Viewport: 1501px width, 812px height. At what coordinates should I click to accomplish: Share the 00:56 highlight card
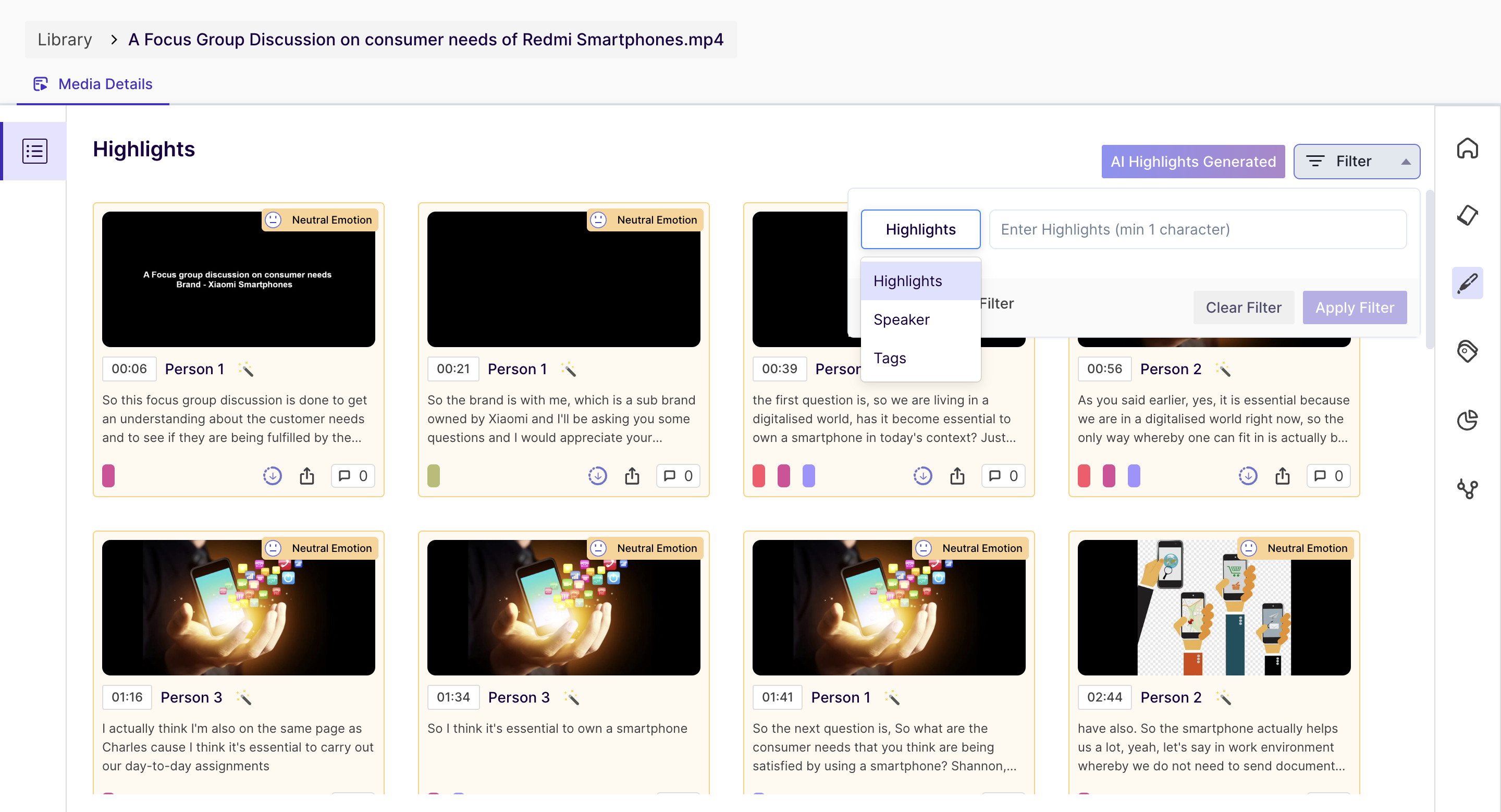pyautogui.click(x=1282, y=476)
